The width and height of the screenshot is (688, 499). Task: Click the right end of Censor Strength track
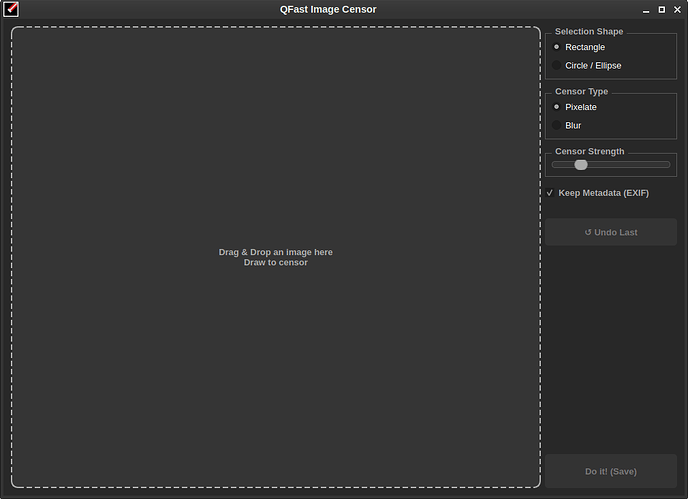[x=667, y=164]
